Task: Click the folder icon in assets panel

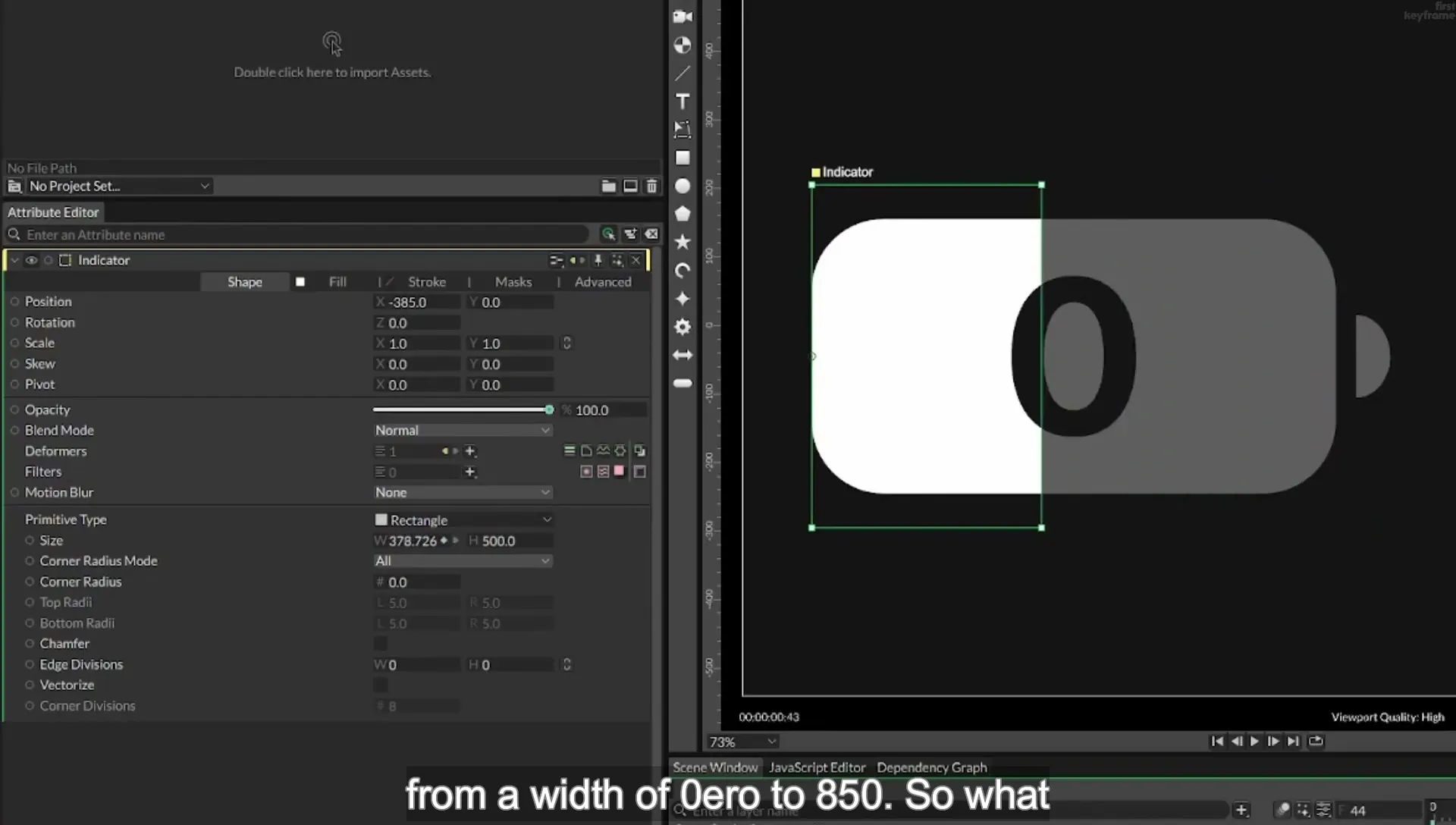Action: 608,186
